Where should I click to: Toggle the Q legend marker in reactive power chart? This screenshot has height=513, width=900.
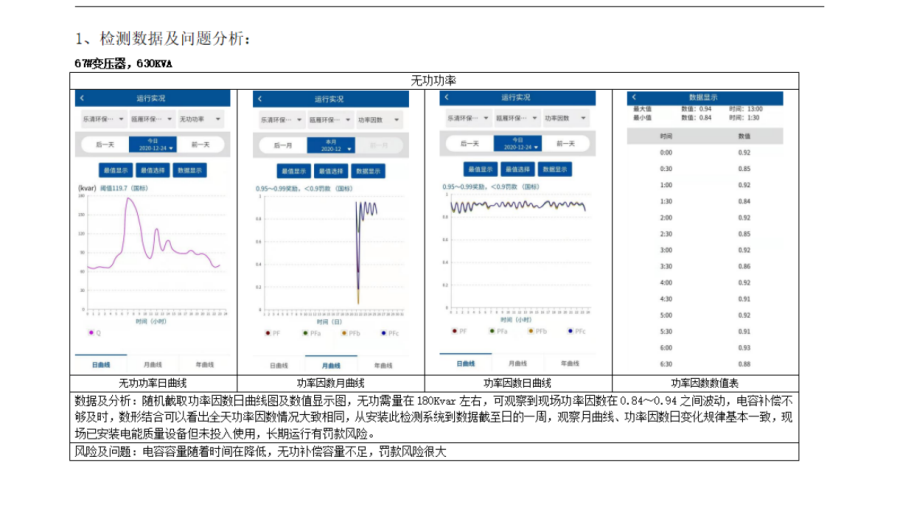point(93,331)
